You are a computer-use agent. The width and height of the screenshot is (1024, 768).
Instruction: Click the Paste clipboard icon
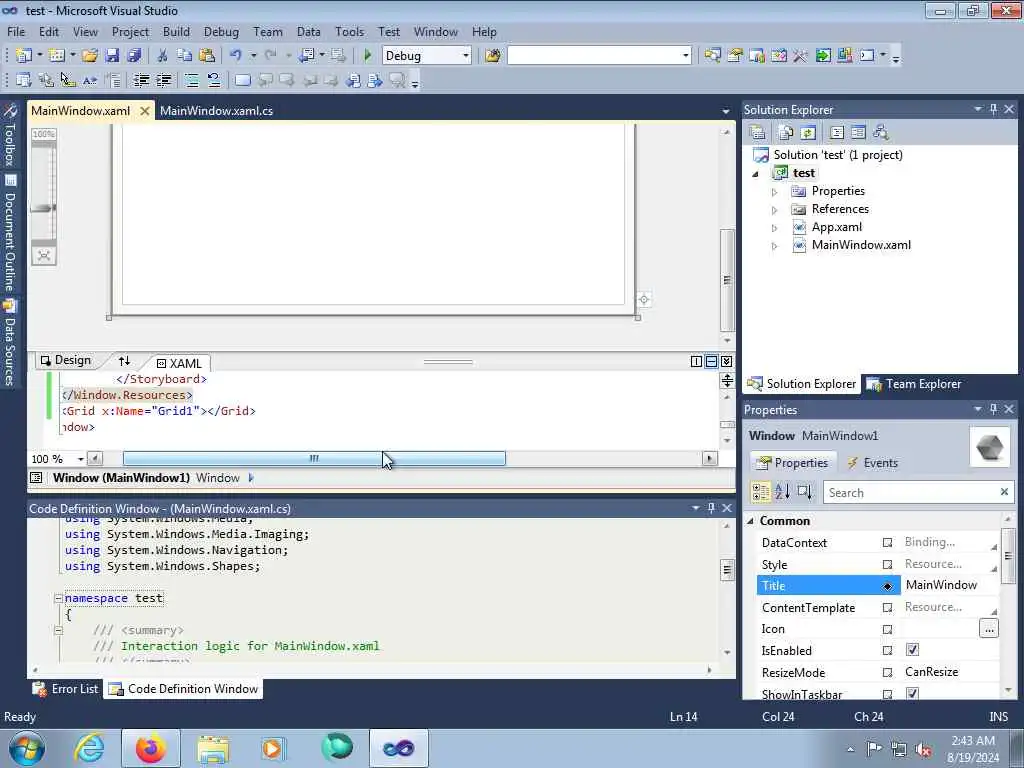pyautogui.click(x=207, y=56)
